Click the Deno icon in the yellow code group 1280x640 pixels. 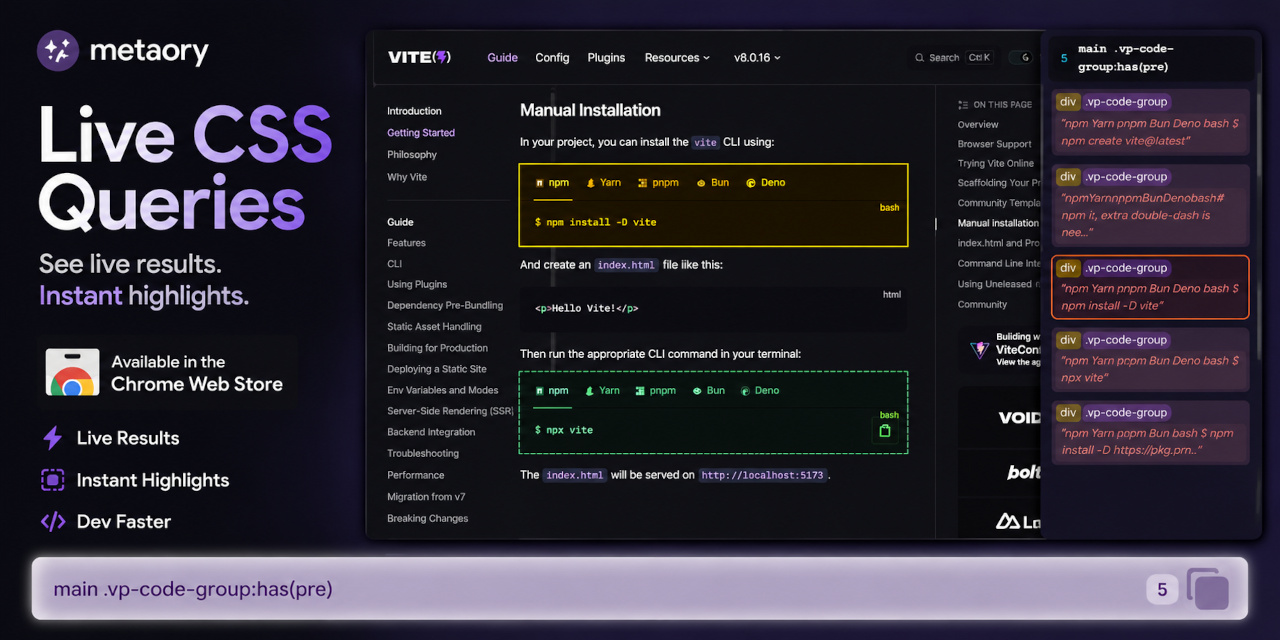pyautogui.click(x=750, y=183)
